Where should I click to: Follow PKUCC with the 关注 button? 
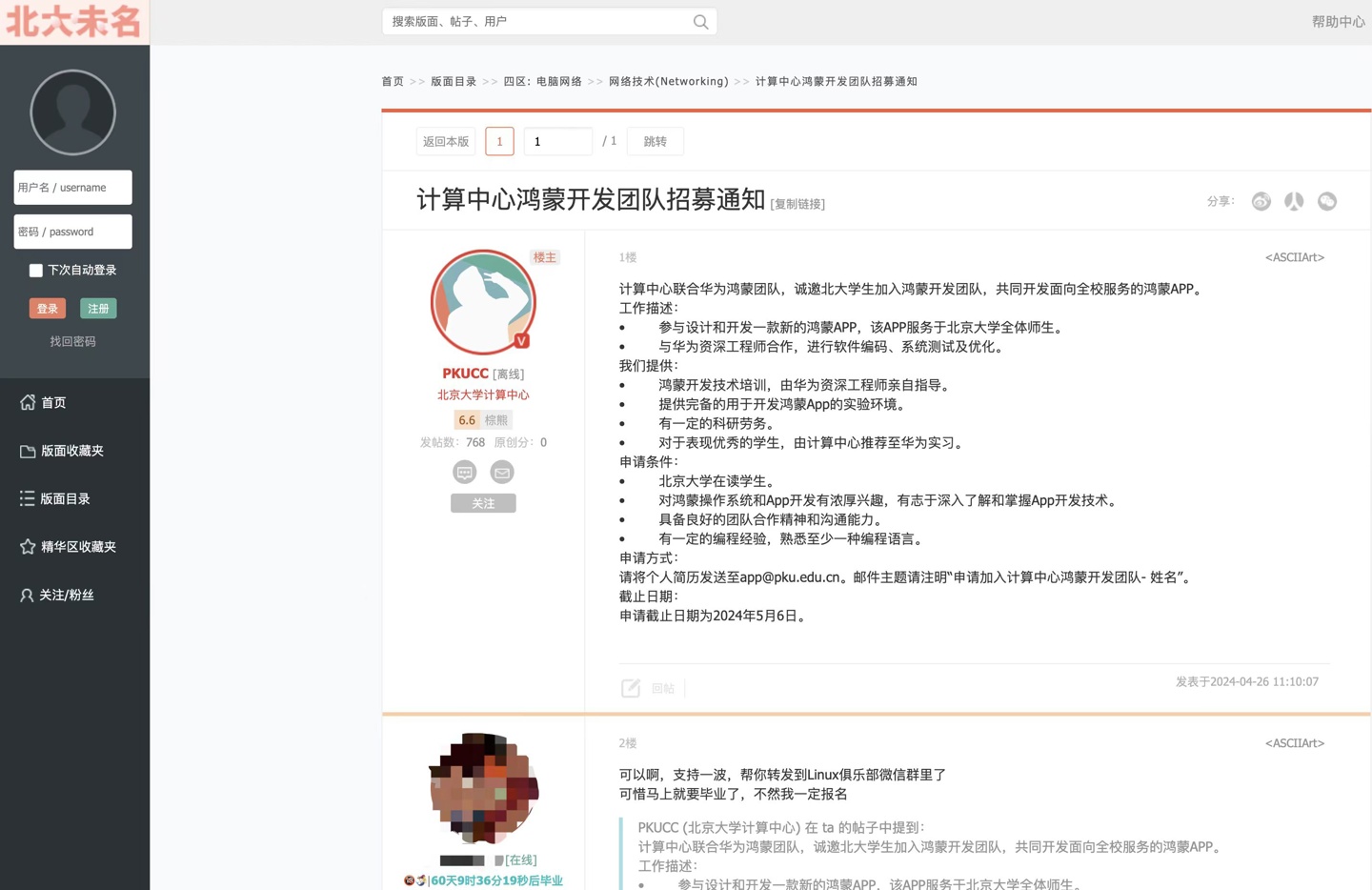coord(483,503)
